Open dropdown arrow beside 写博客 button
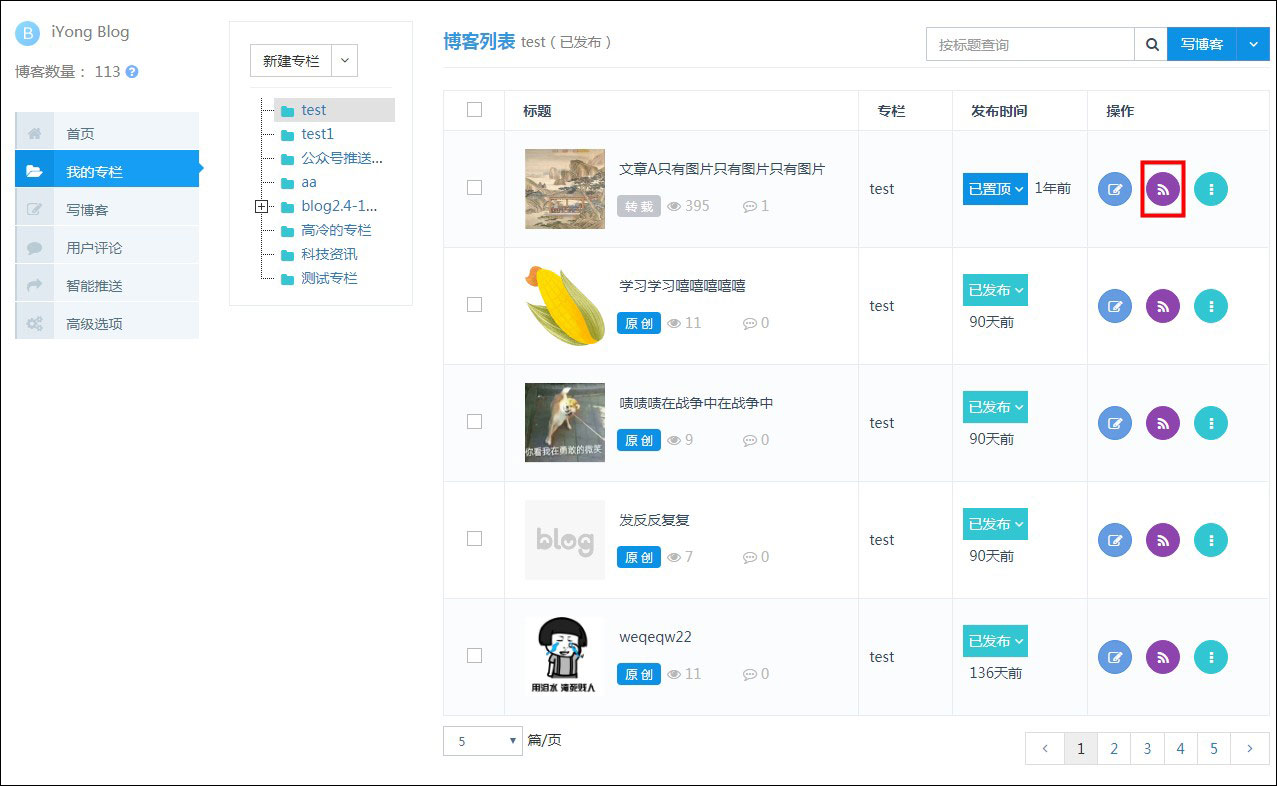This screenshot has height=786, width=1277. (1253, 44)
